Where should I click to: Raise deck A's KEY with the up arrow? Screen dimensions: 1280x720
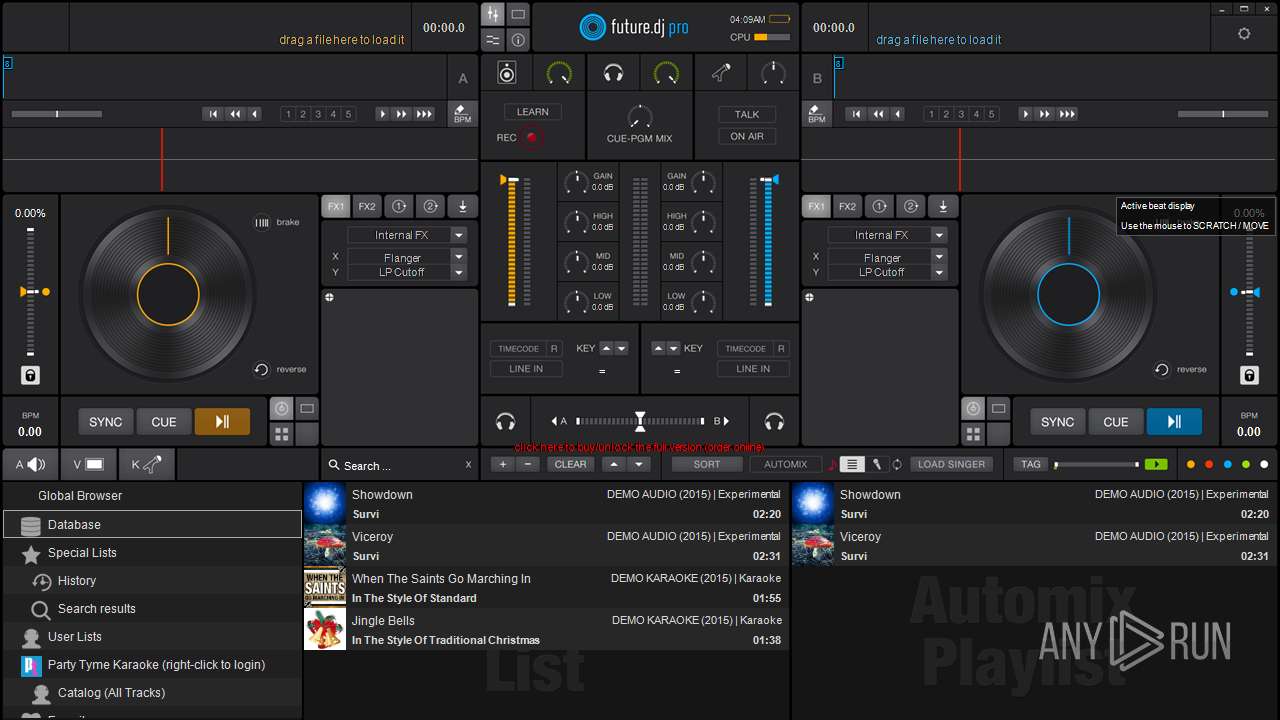click(x=606, y=348)
